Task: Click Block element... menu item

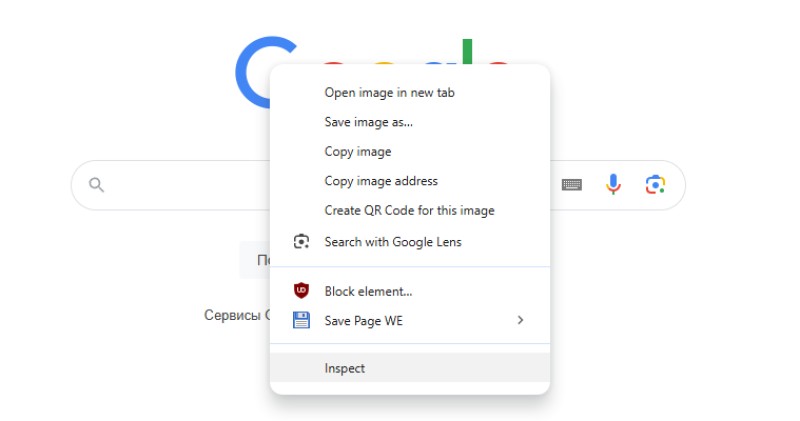Action: point(368,291)
